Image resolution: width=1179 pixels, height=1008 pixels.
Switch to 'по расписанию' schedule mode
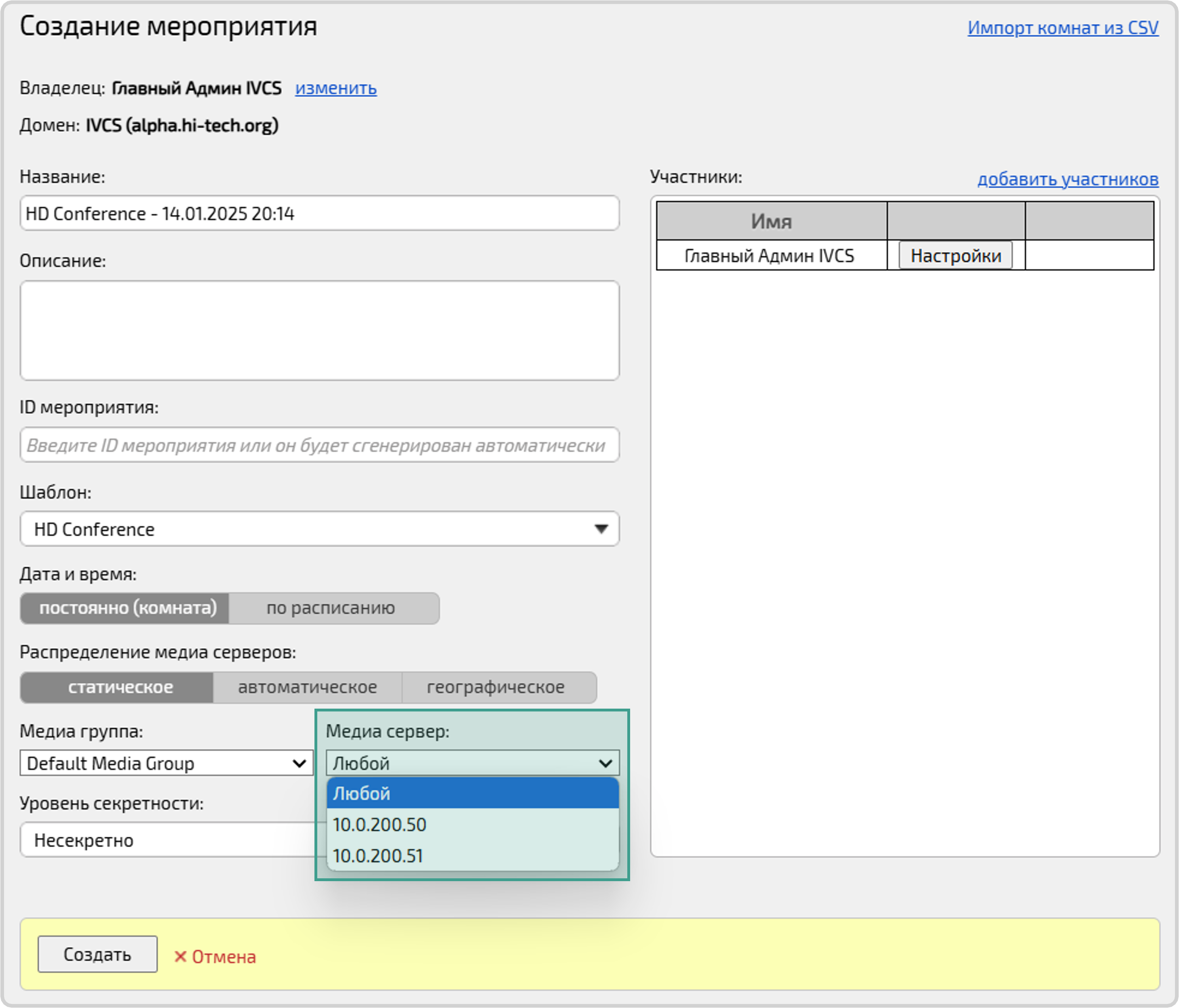(331, 608)
